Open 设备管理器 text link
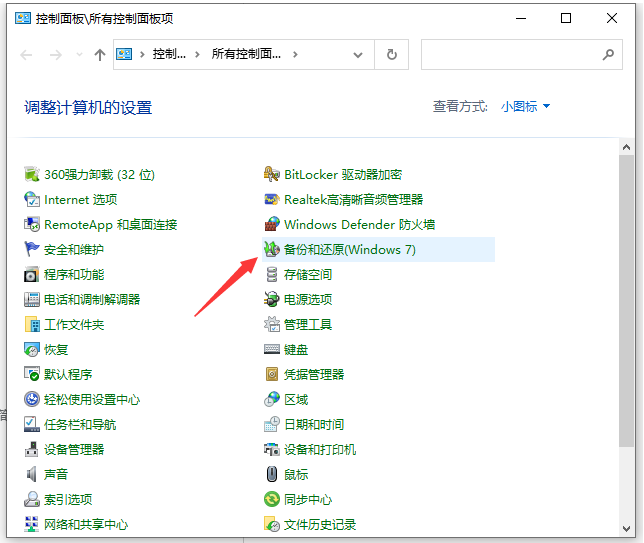Viewport: 644px width, 543px height. (x=74, y=450)
